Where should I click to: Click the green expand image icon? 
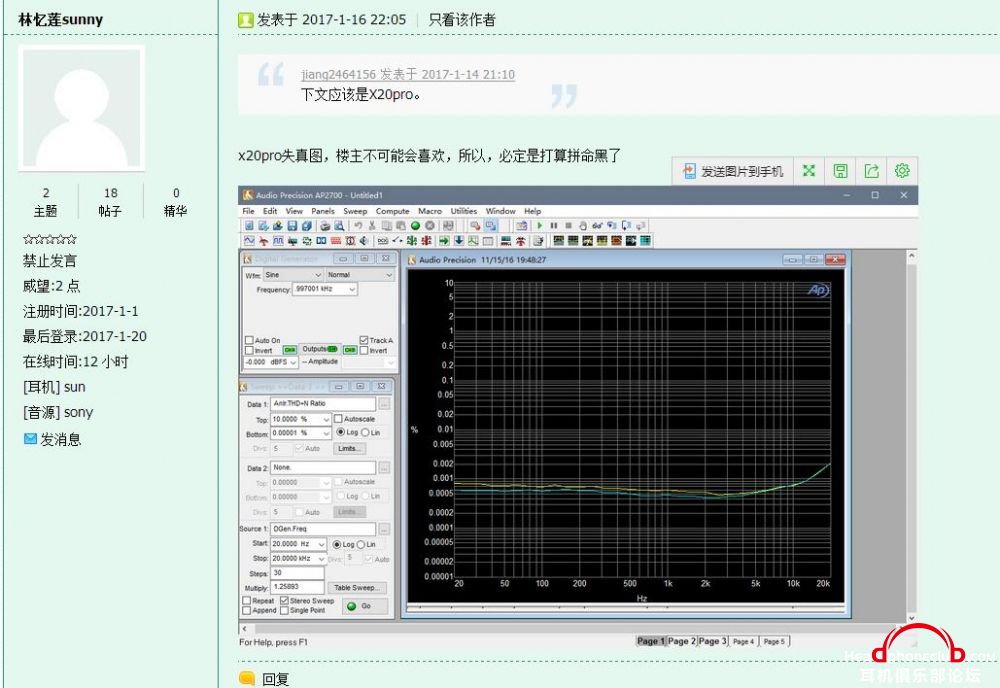coord(809,171)
